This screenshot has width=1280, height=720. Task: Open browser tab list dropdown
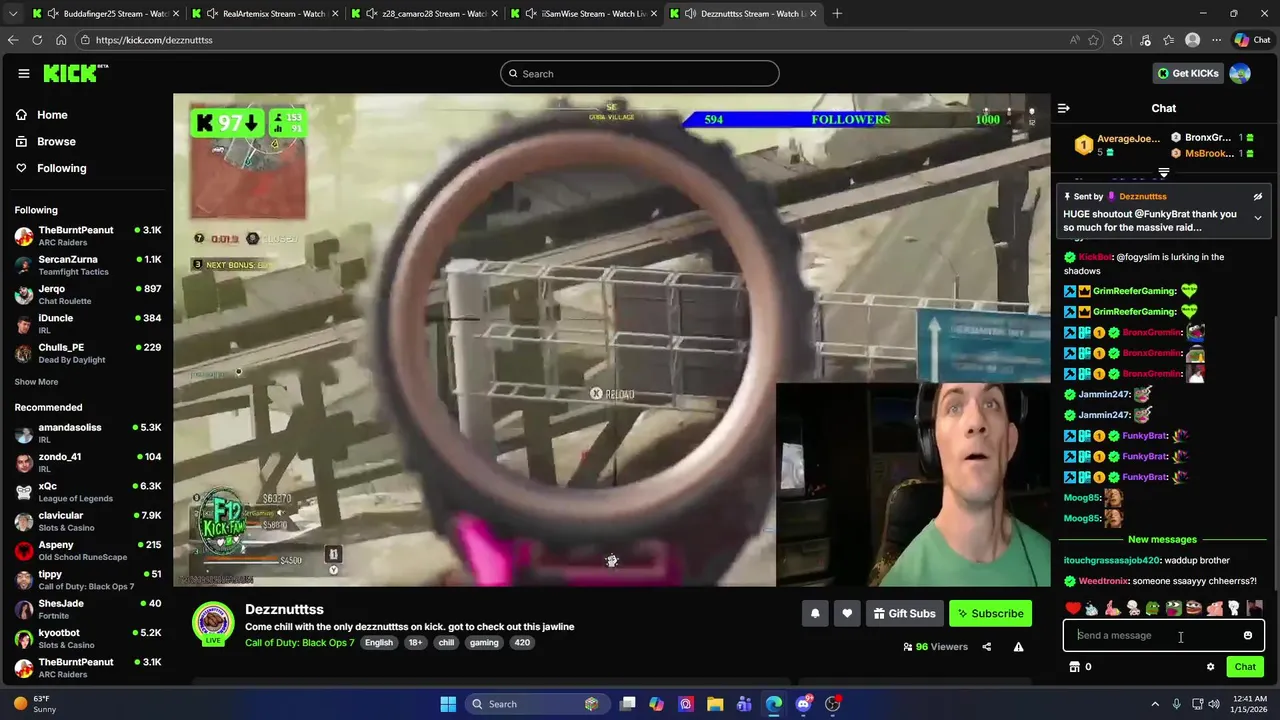click(12, 14)
